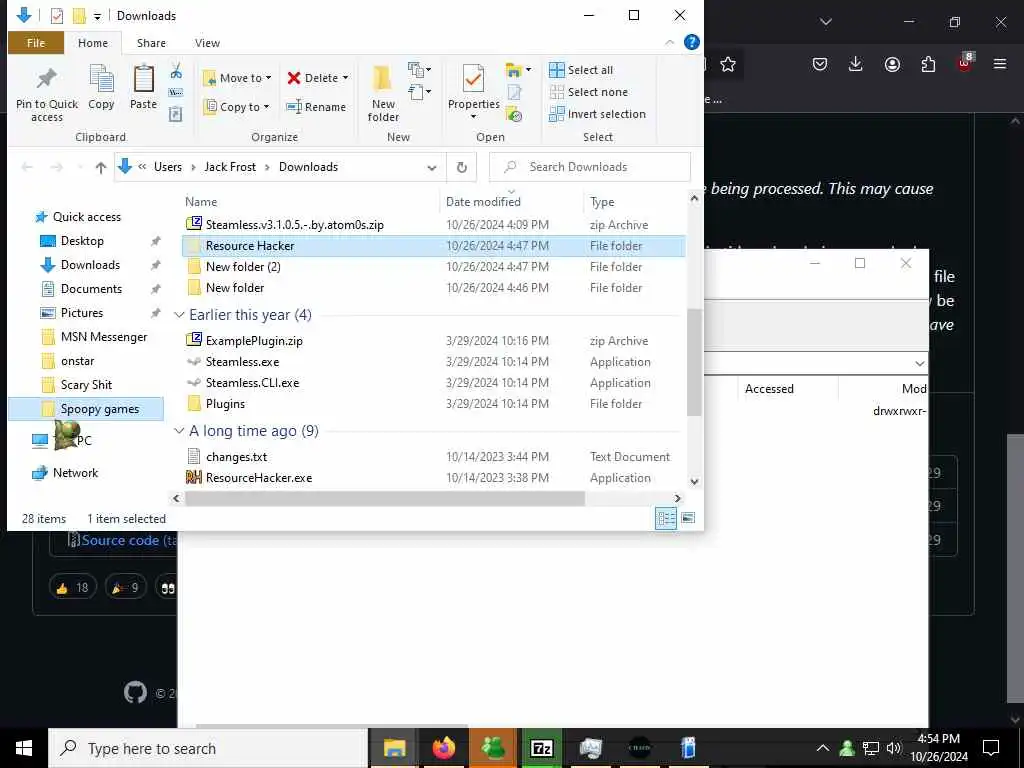Viewport: 1024px width, 768px height.
Task: Refresh the Downloads folder view
Action: coord(462,167)
